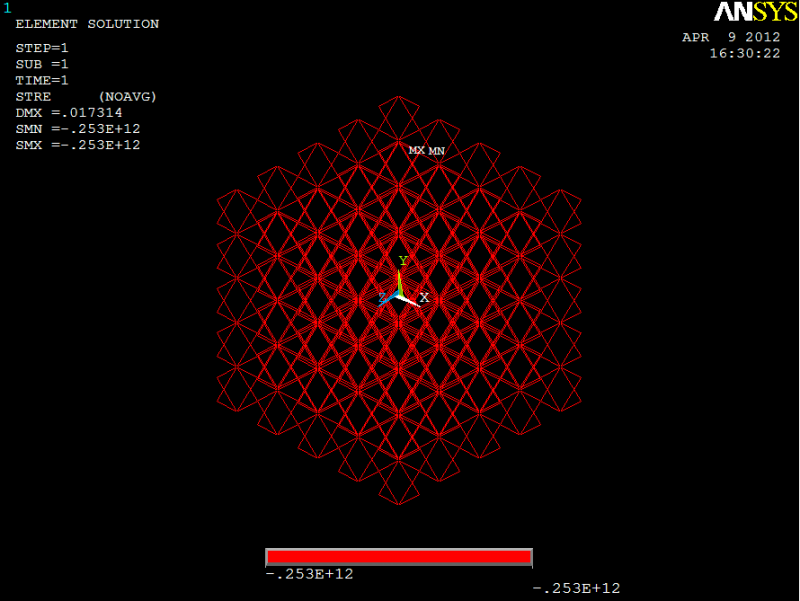Image resolution: width=800 pixels, height=601 pixels.
Task: Click the ELEMENT SOLUTION title text
Action: click(x=87, y=24)
